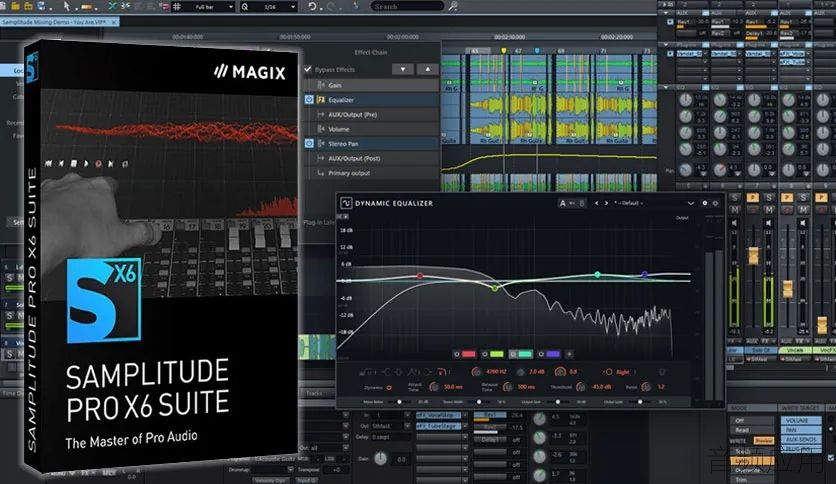The width and height of the screenshot is (836, 484).
Task: Click the pan knob showing -4.3
Action: click(686, 170)
